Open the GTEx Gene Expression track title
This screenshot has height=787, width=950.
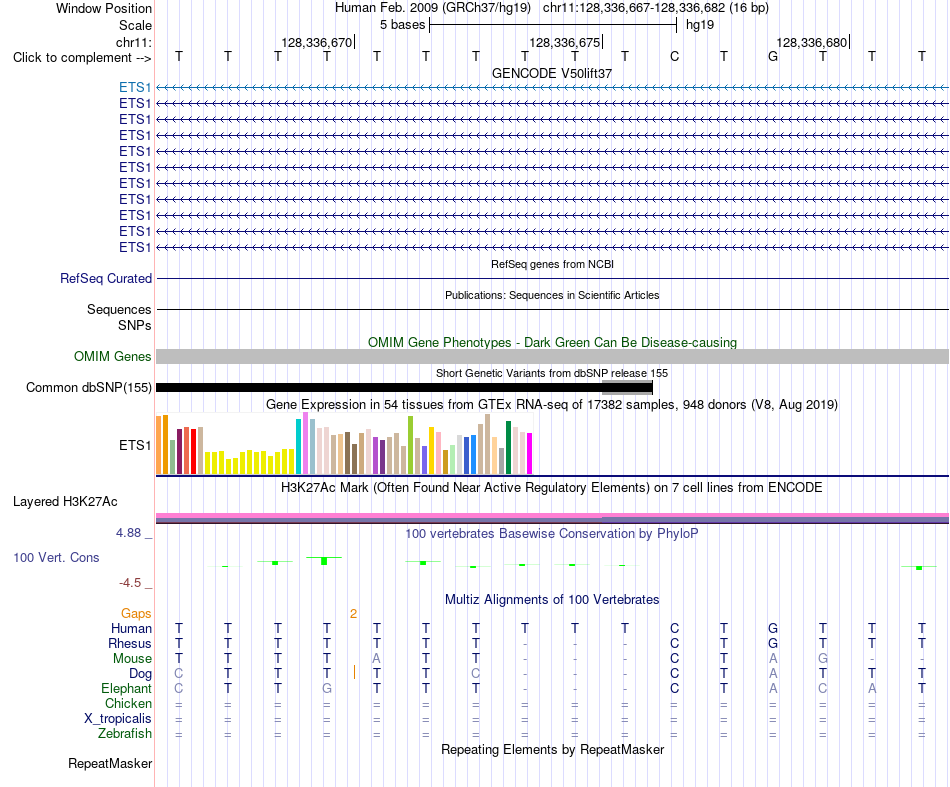pos(552,405)
